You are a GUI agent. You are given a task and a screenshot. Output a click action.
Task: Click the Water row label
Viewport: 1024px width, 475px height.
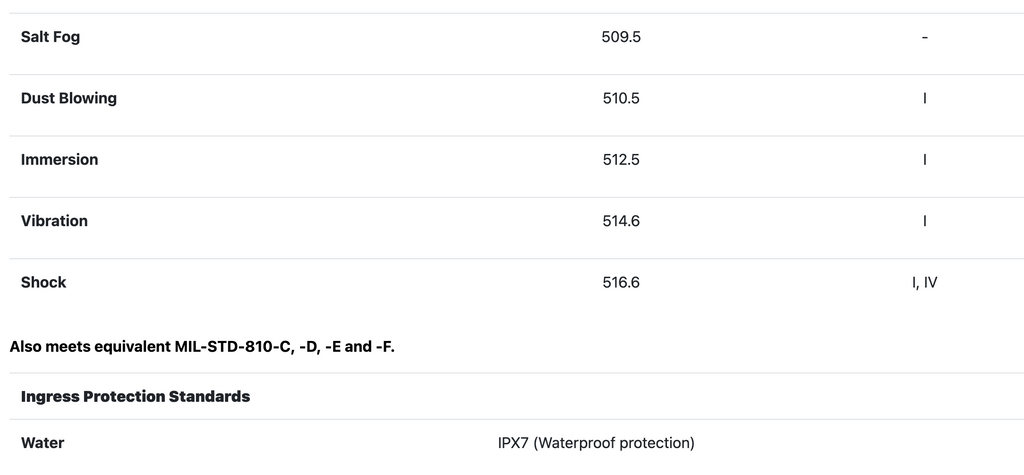[42, 442]
